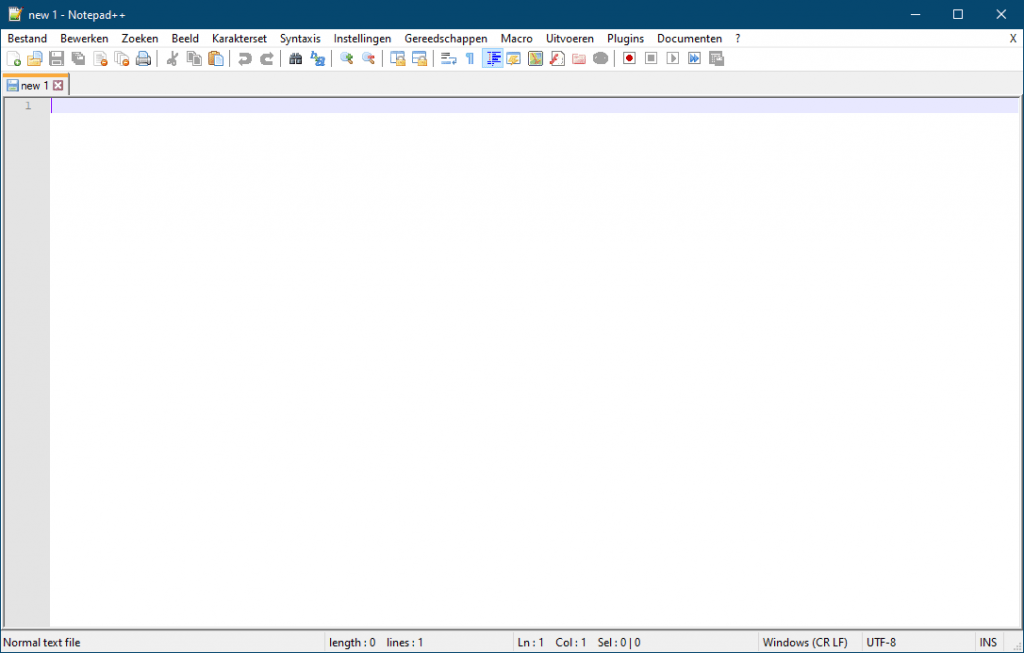The height and width of the screenshot is (653, 1024).
Task: Print the document via the printer icon
Action: pyautogui.click(x=143, y=58)
